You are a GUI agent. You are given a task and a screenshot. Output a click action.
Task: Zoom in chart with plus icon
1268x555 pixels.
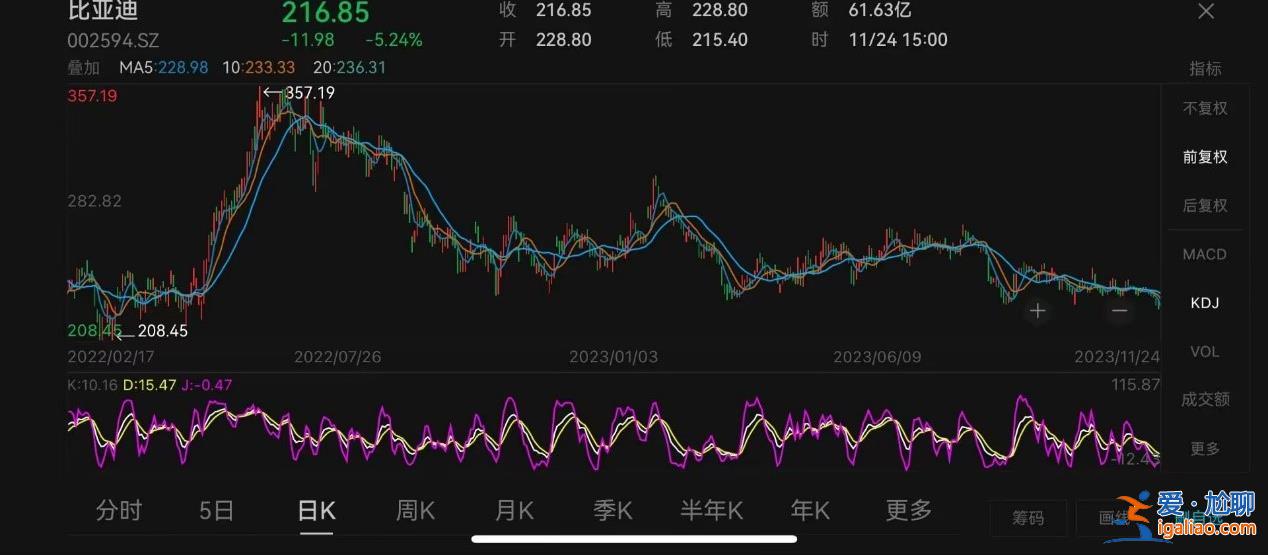tap(1038, 311)
